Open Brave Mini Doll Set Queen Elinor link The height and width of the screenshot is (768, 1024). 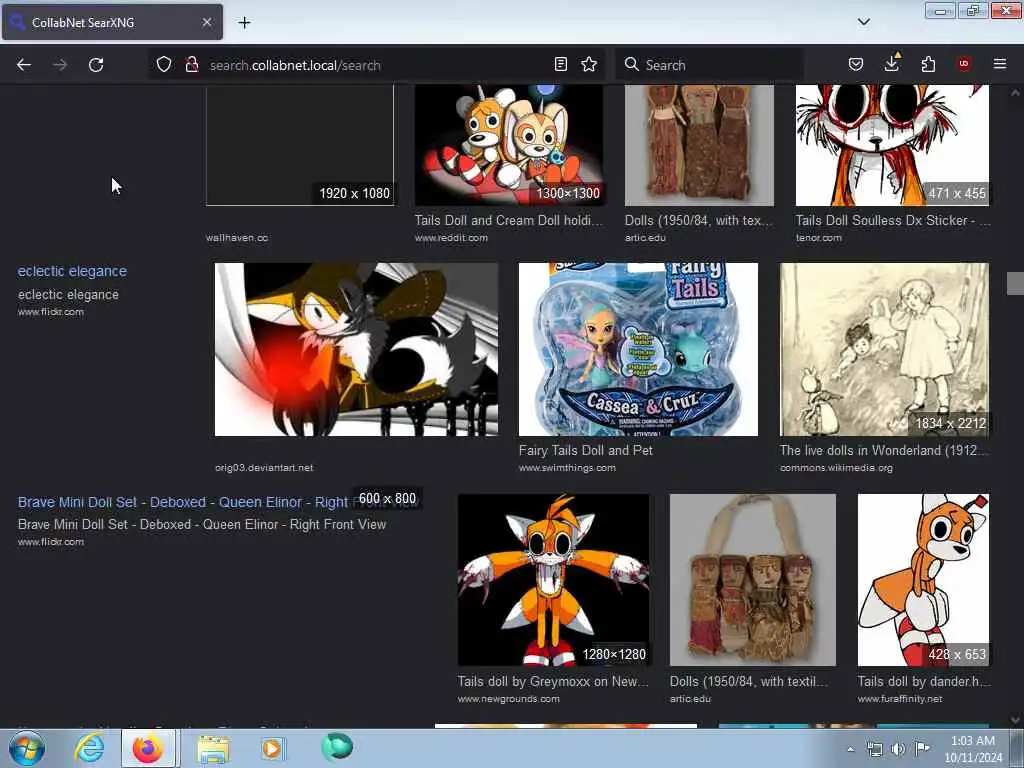pos(183,502)
